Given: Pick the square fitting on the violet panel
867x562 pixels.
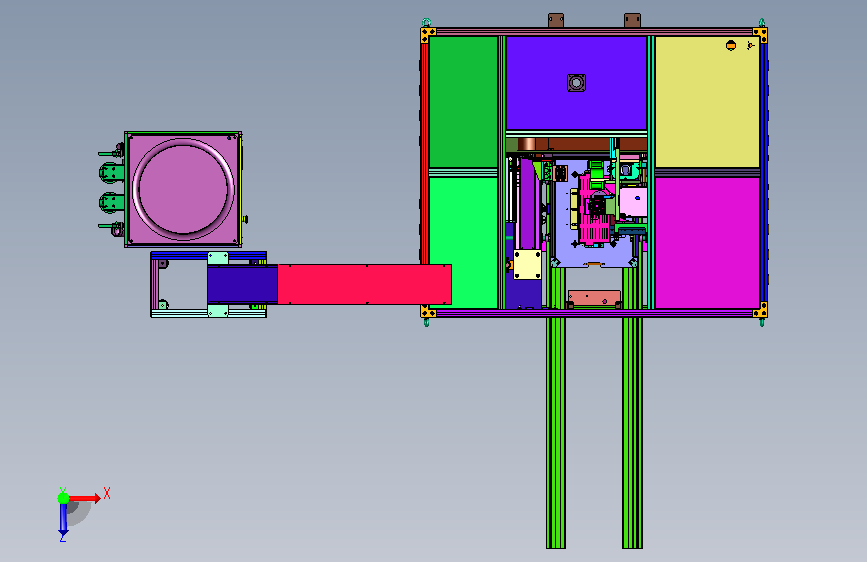Looking at the screenshot, I should (576, 83).
